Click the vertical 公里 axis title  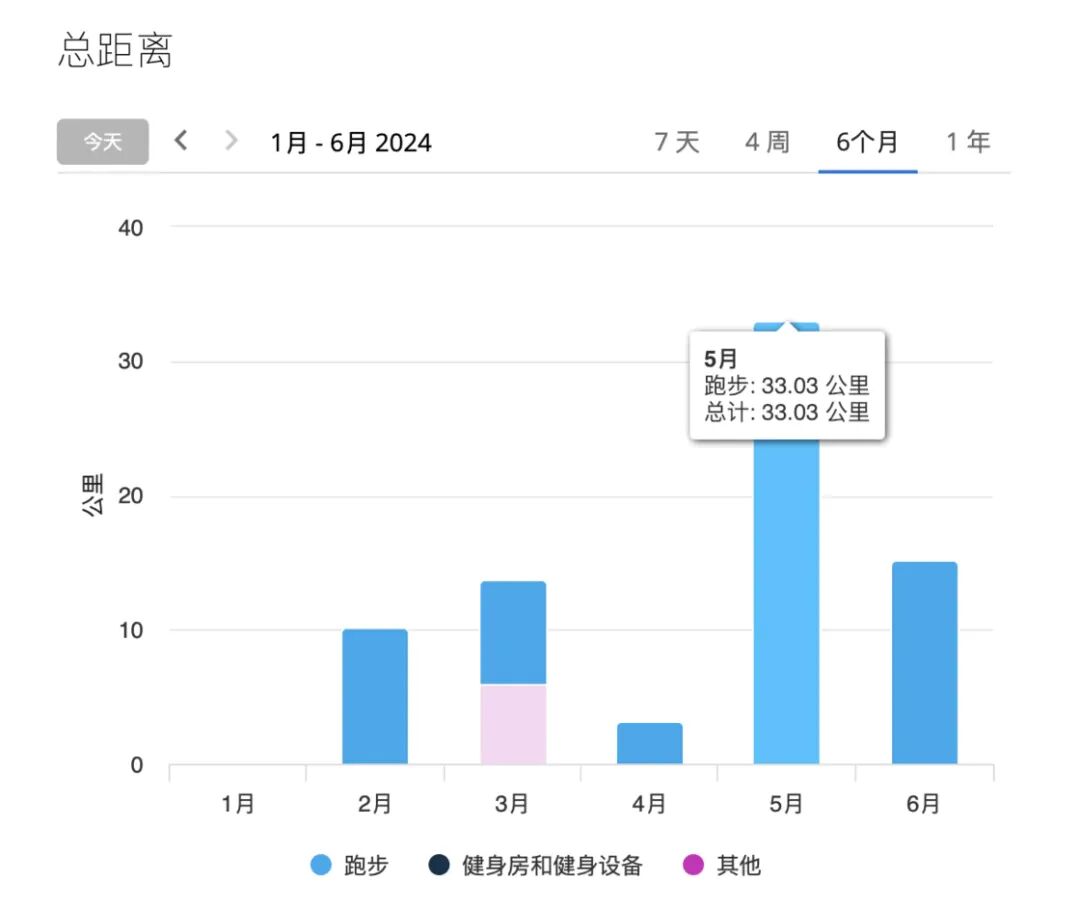coord(92,495)
